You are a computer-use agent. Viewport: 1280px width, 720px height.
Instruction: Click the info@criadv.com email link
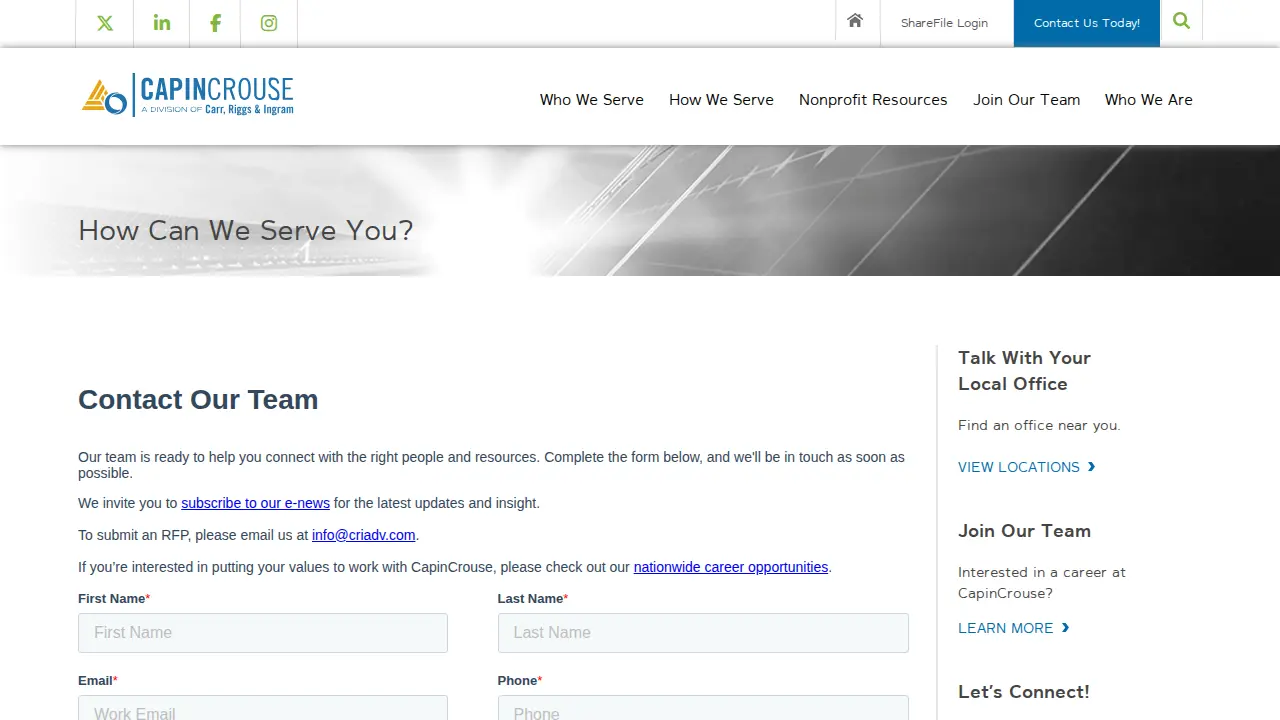(363, 535)
